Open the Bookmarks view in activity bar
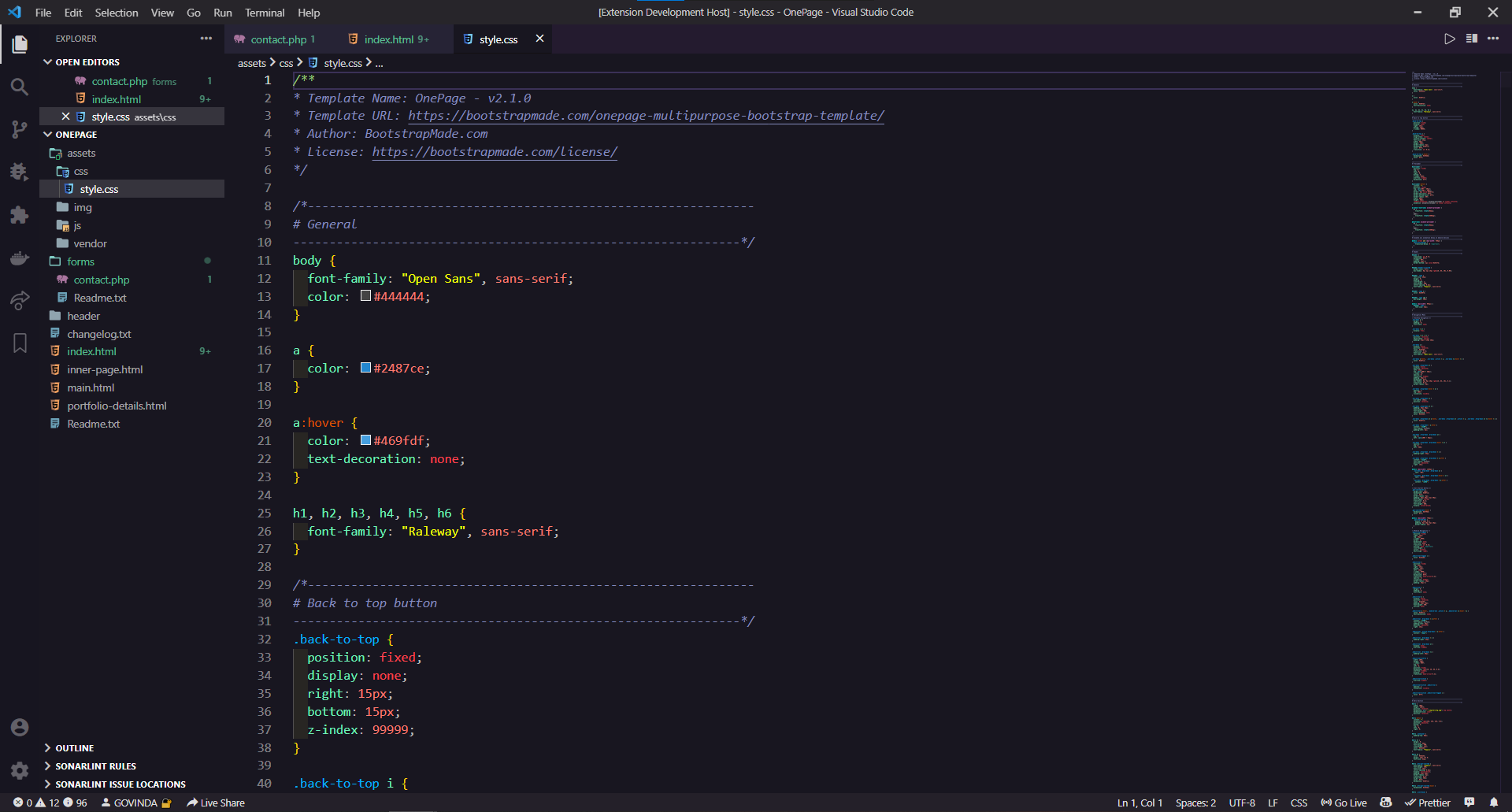 pyautogui.click(x=20, y=343)
